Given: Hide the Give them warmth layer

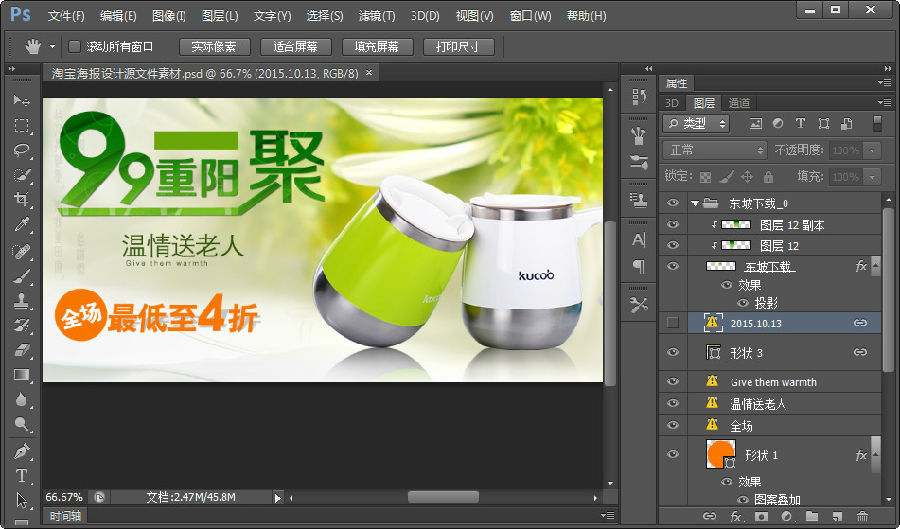Looking at the screenshot, I should point(673,381).
